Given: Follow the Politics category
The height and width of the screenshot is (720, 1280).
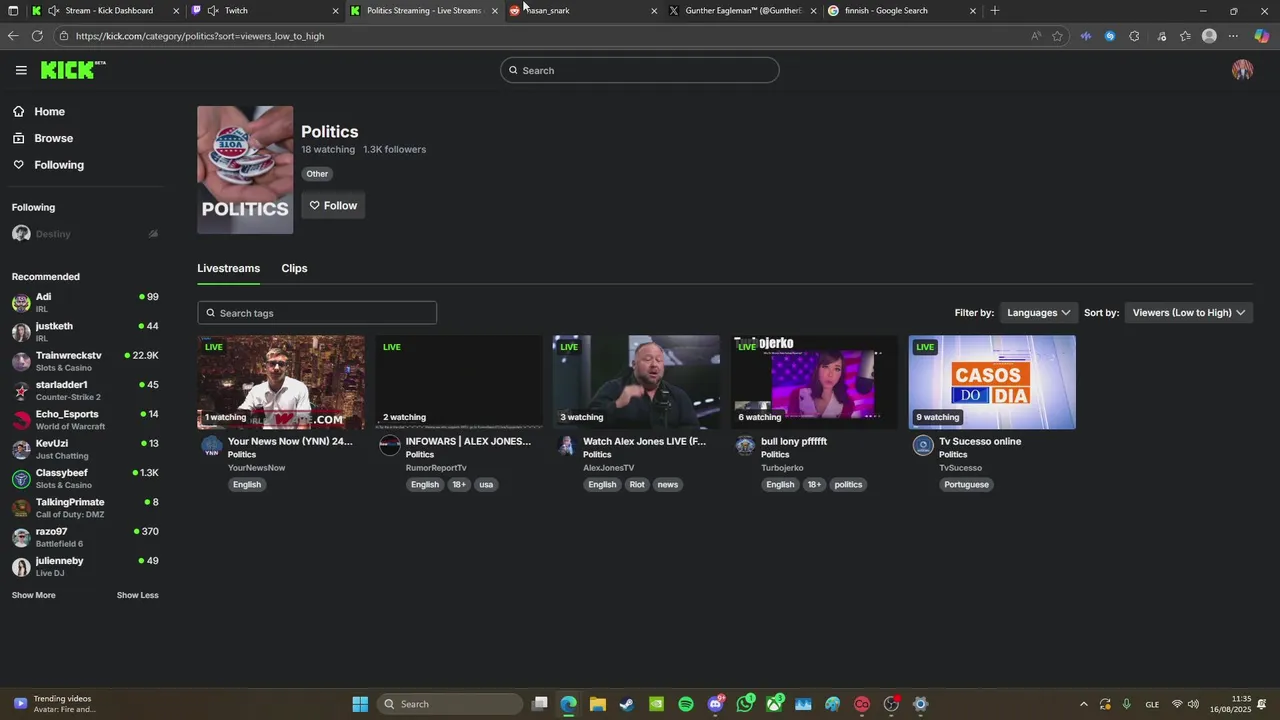Looking at the screenshot, I should [x=333, y=205].
